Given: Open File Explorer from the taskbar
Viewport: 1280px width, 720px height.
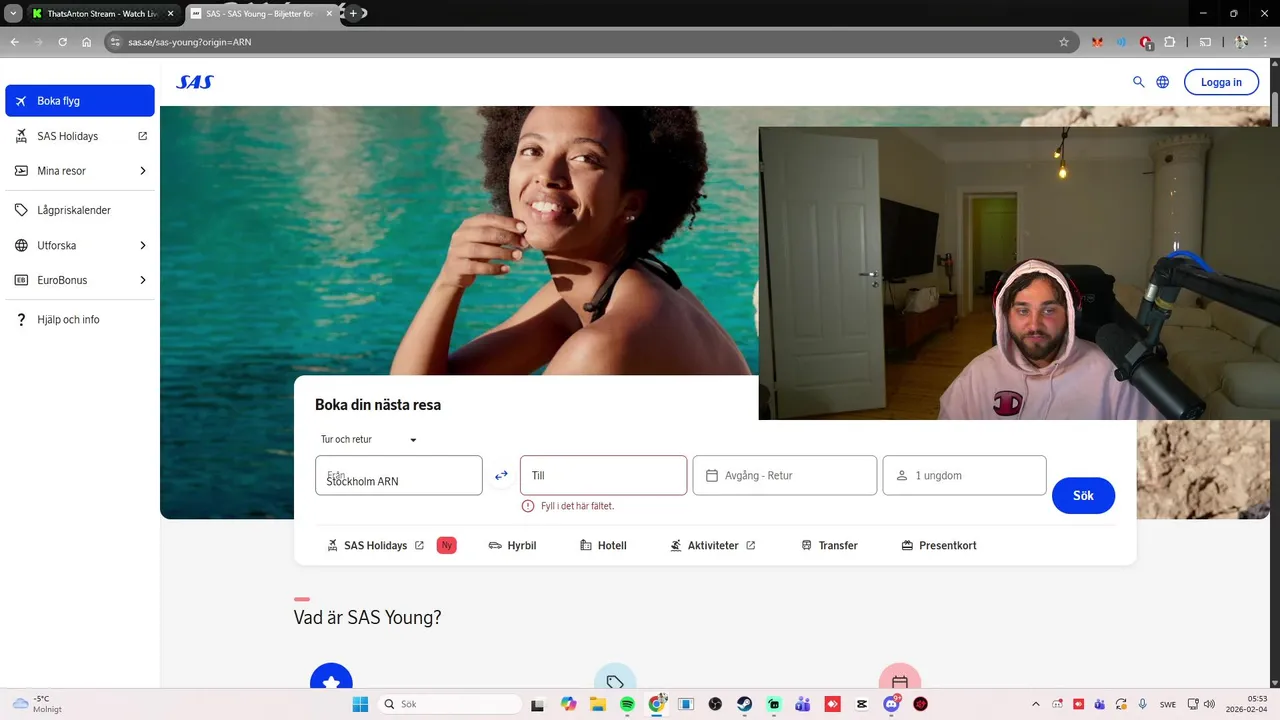Looking at the screenshot, I should point(598,704).
